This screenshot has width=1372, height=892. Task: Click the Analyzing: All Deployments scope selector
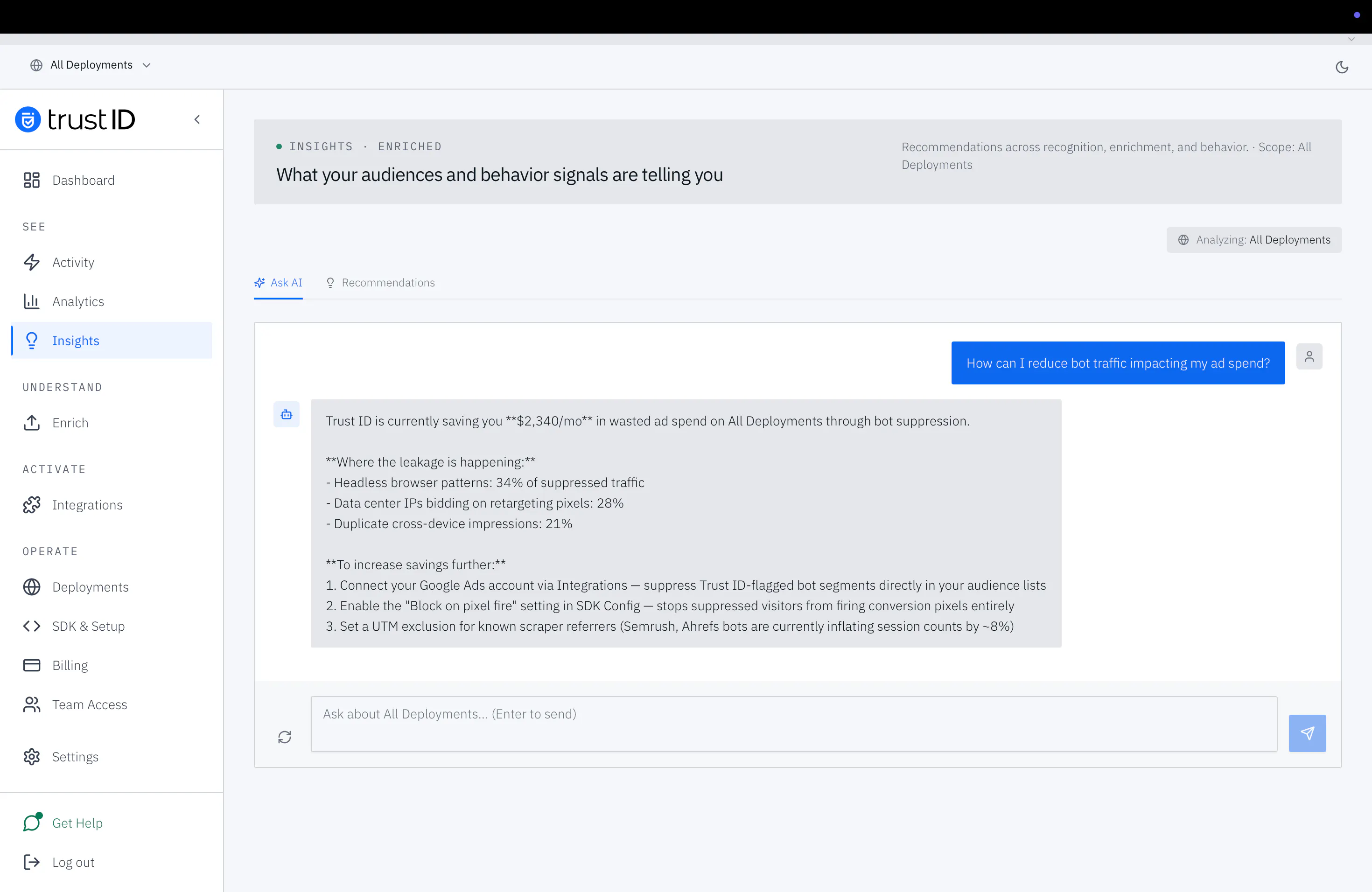pos(1254,240)
